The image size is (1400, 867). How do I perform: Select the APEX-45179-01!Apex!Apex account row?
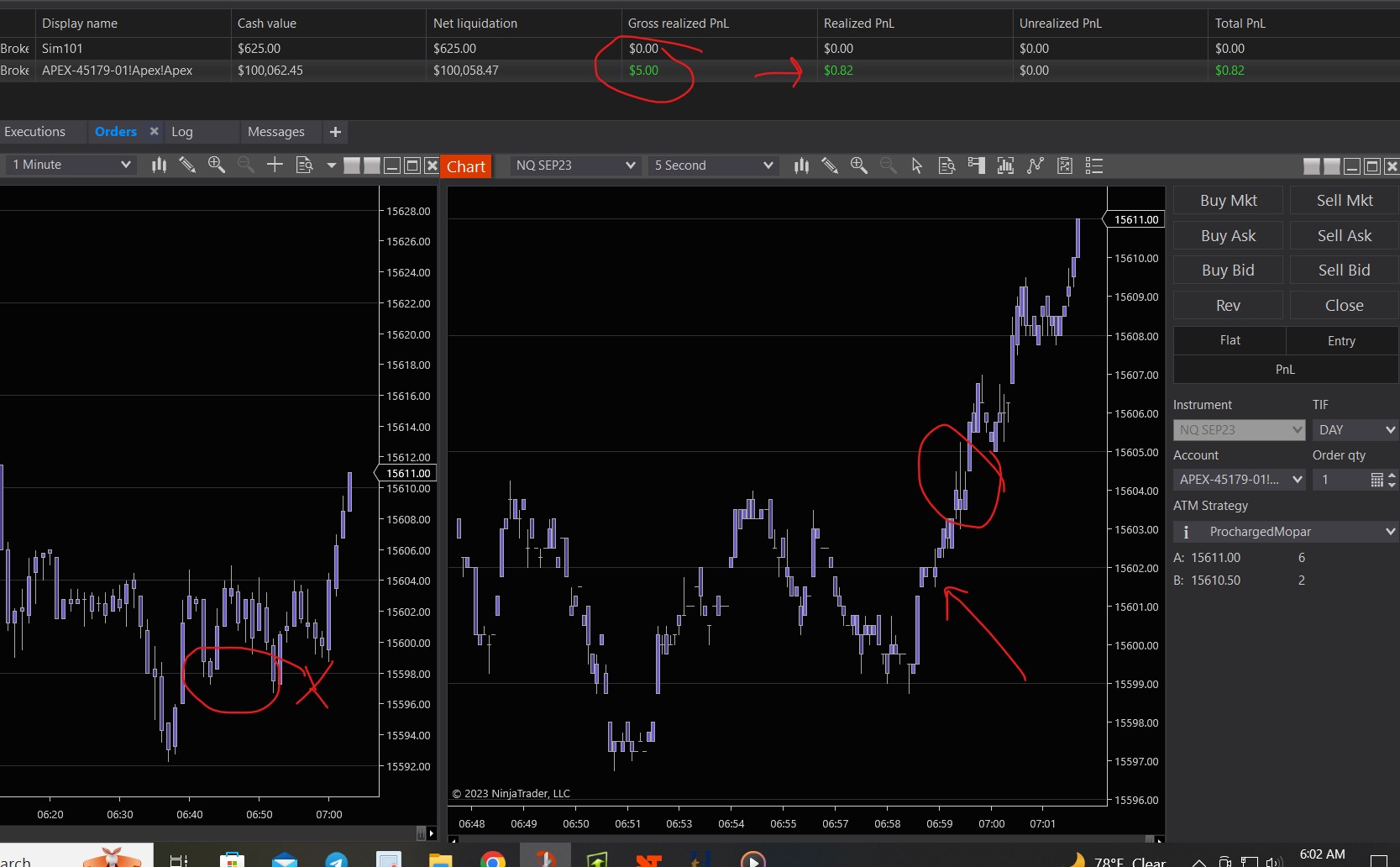pyautogui.click(x=700, y=71)
